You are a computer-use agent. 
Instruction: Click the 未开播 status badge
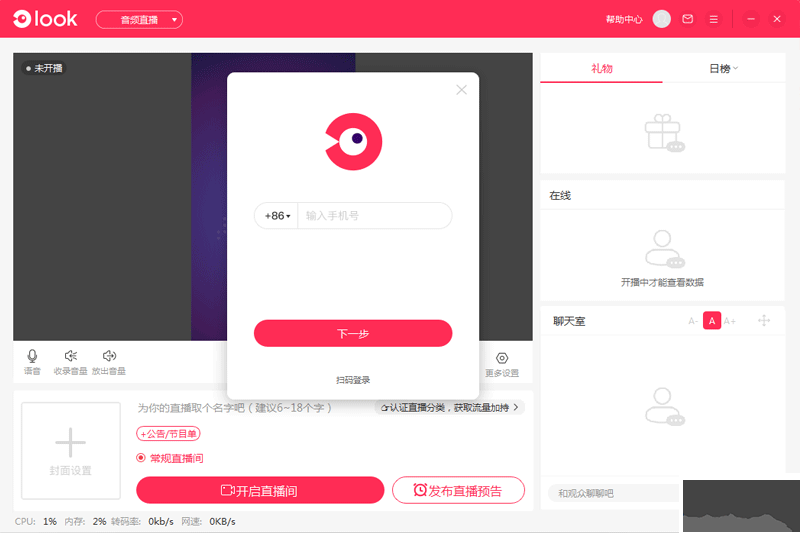coord(44,68)
